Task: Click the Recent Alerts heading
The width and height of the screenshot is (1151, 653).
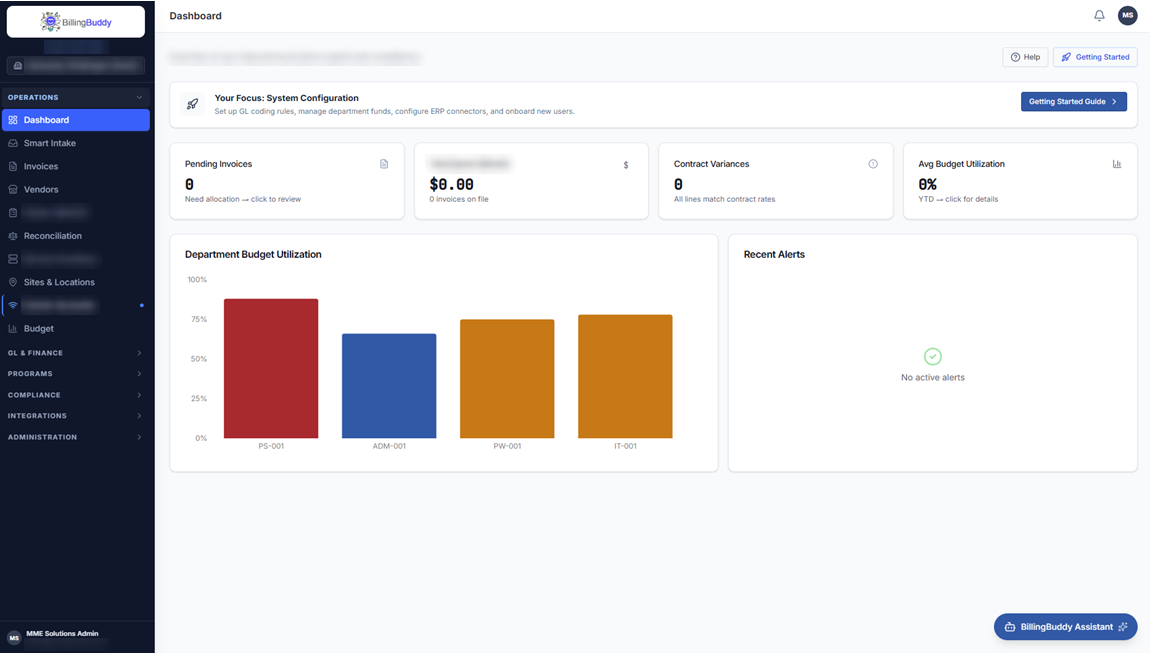Action: point(774,255)
